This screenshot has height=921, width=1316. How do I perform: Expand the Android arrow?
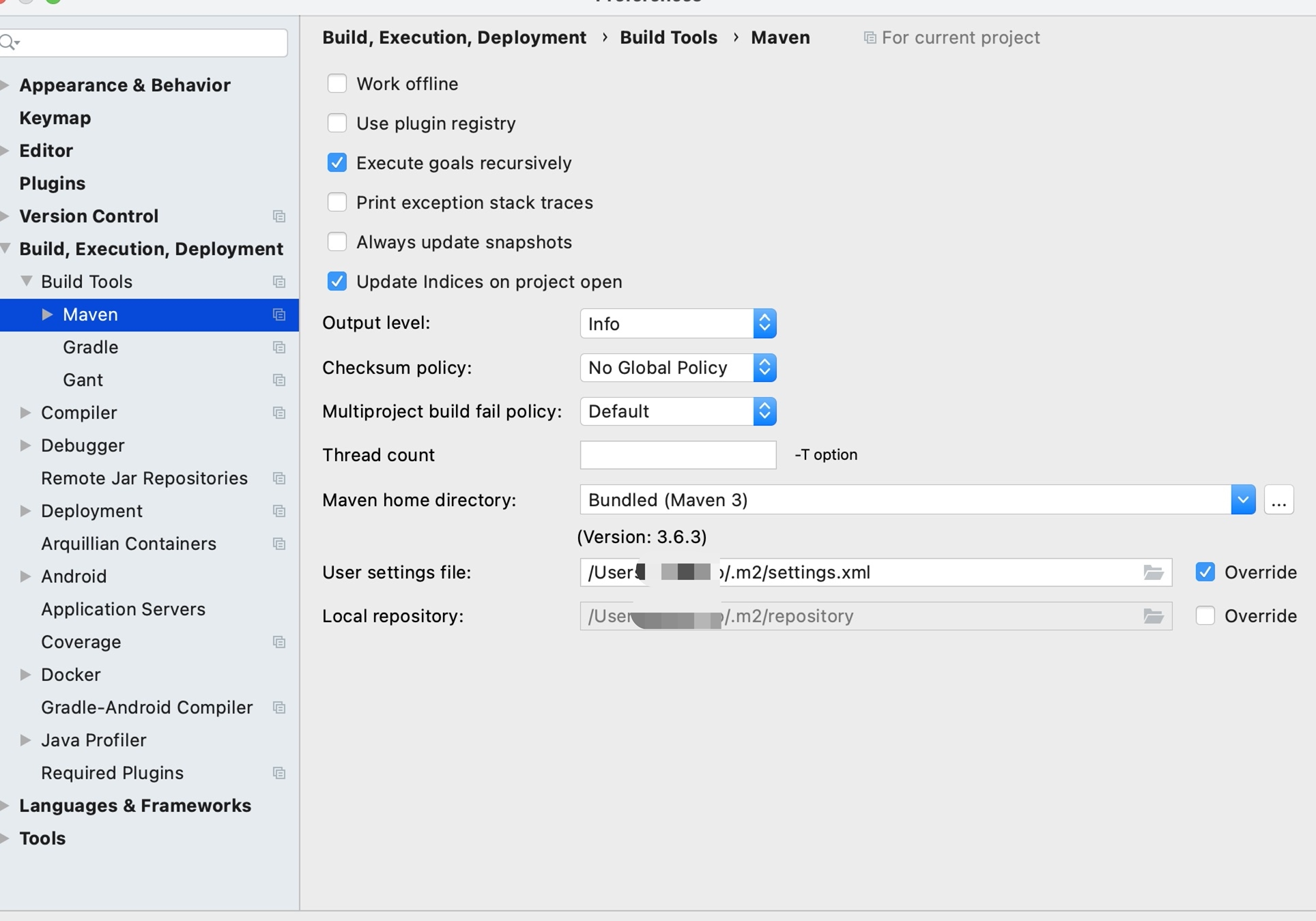pos(25,576)
